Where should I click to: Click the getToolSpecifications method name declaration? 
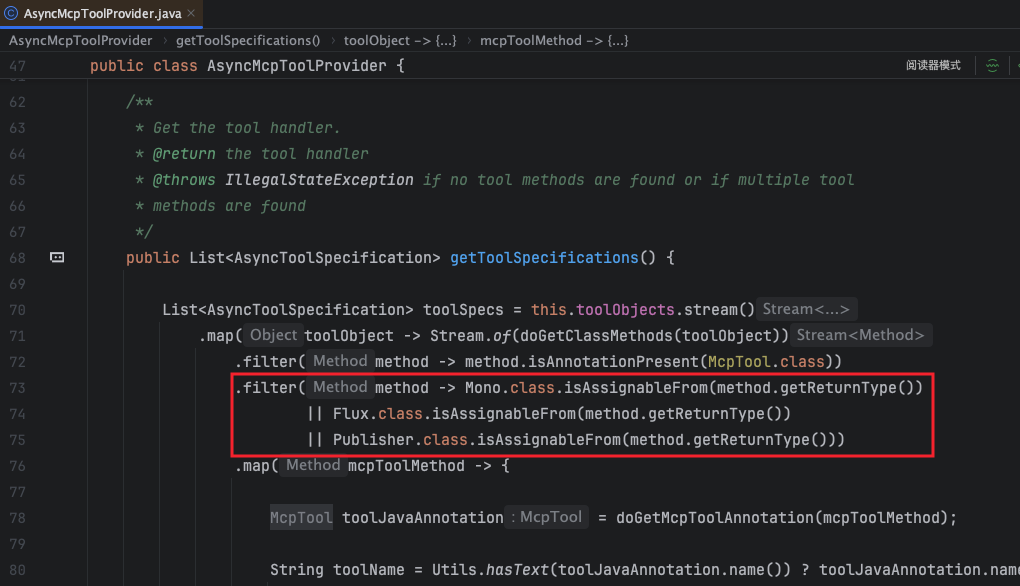click(544, 258)
